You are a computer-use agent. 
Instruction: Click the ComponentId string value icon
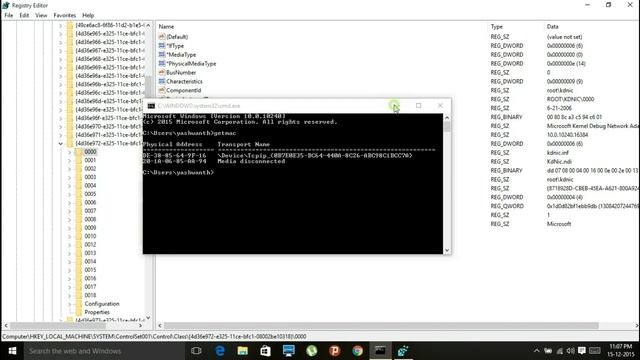click(x=162, y=90)
